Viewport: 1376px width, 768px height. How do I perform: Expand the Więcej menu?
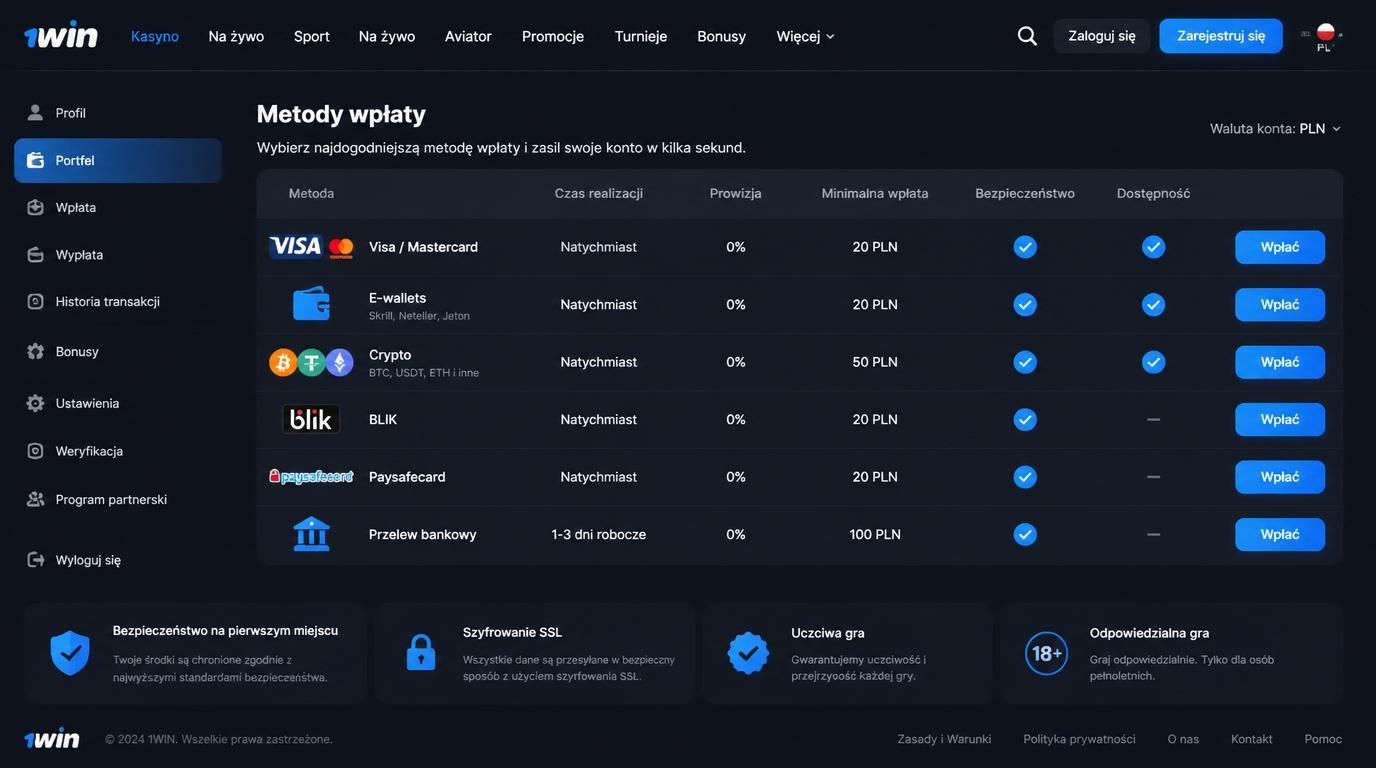805,36
